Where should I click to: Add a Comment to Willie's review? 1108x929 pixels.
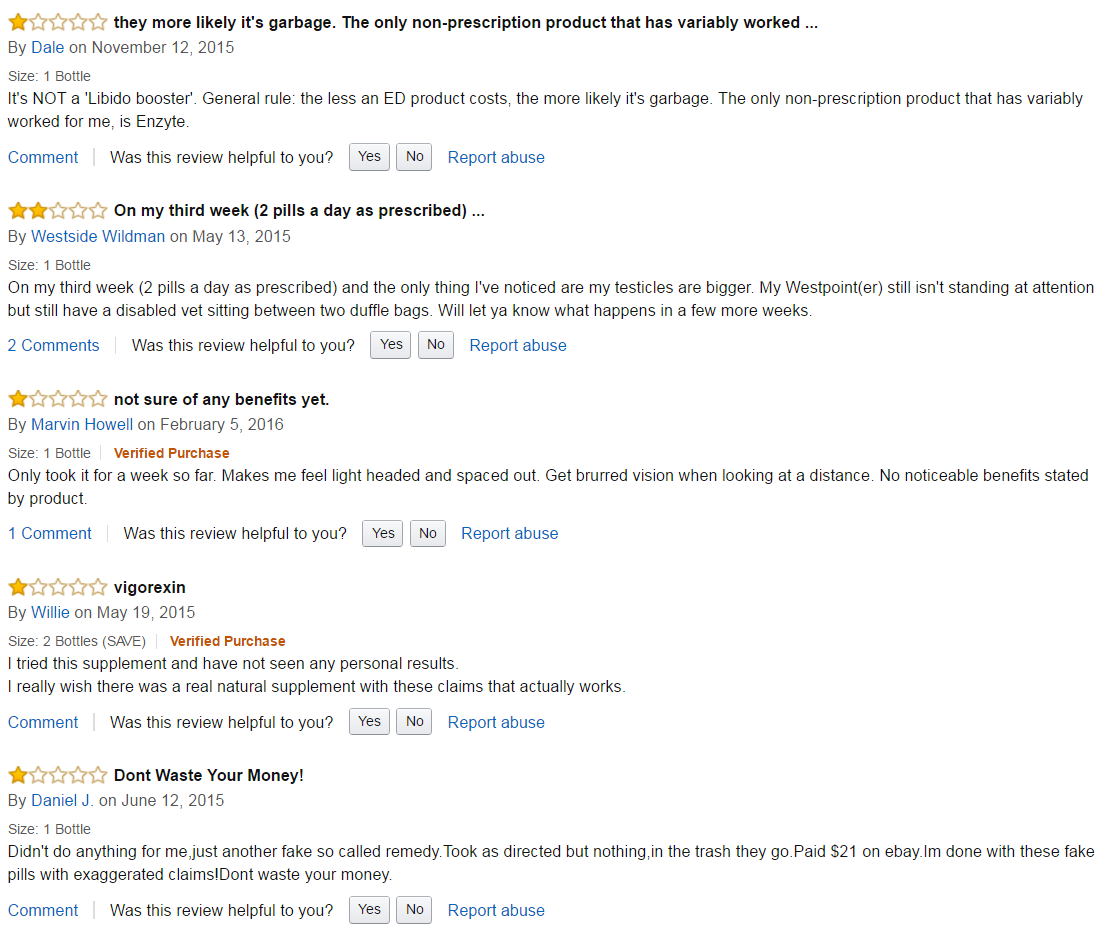[x=43, y=721]
